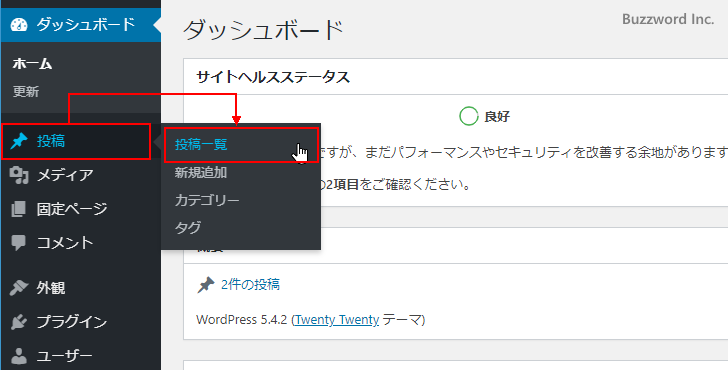Viewport: 728px width, 370px height.
Task: Open the 2件の投稿 link
Action: pyautogui.click(x=251, y=284)
